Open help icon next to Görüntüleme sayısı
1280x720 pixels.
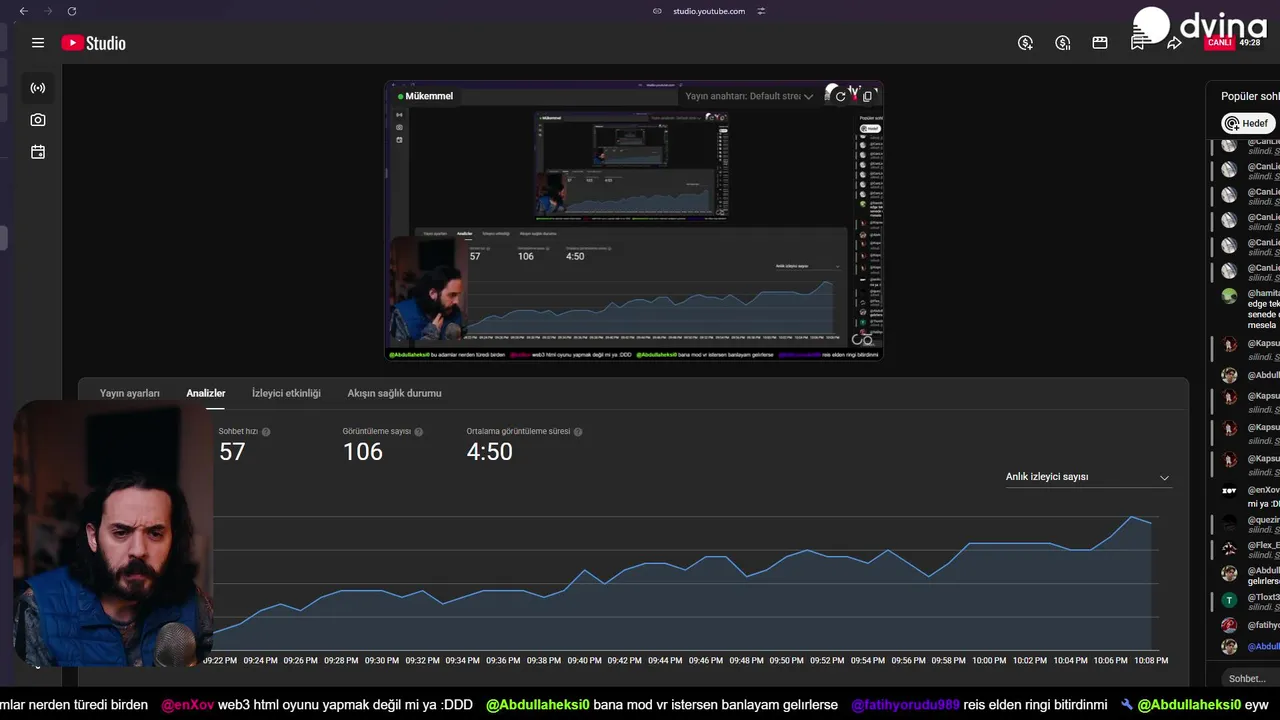coord(418,432)
